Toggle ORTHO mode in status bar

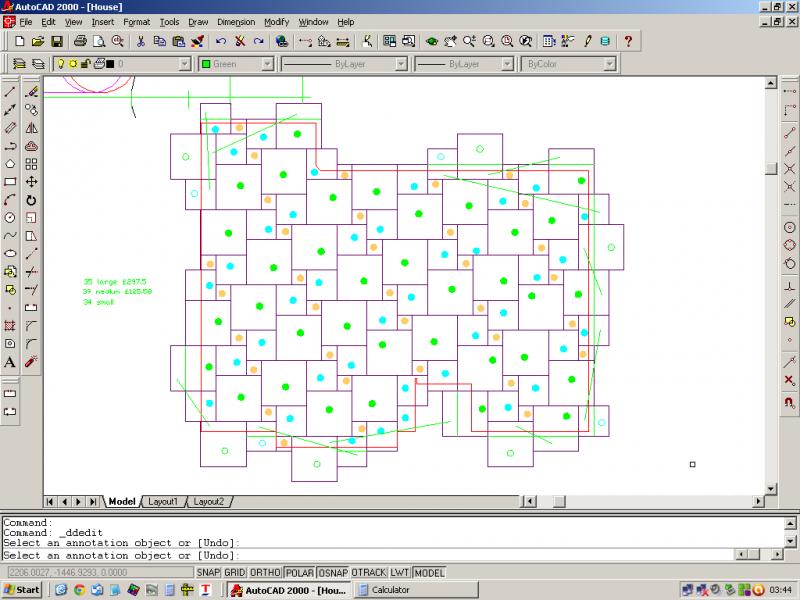pos(267,572)
